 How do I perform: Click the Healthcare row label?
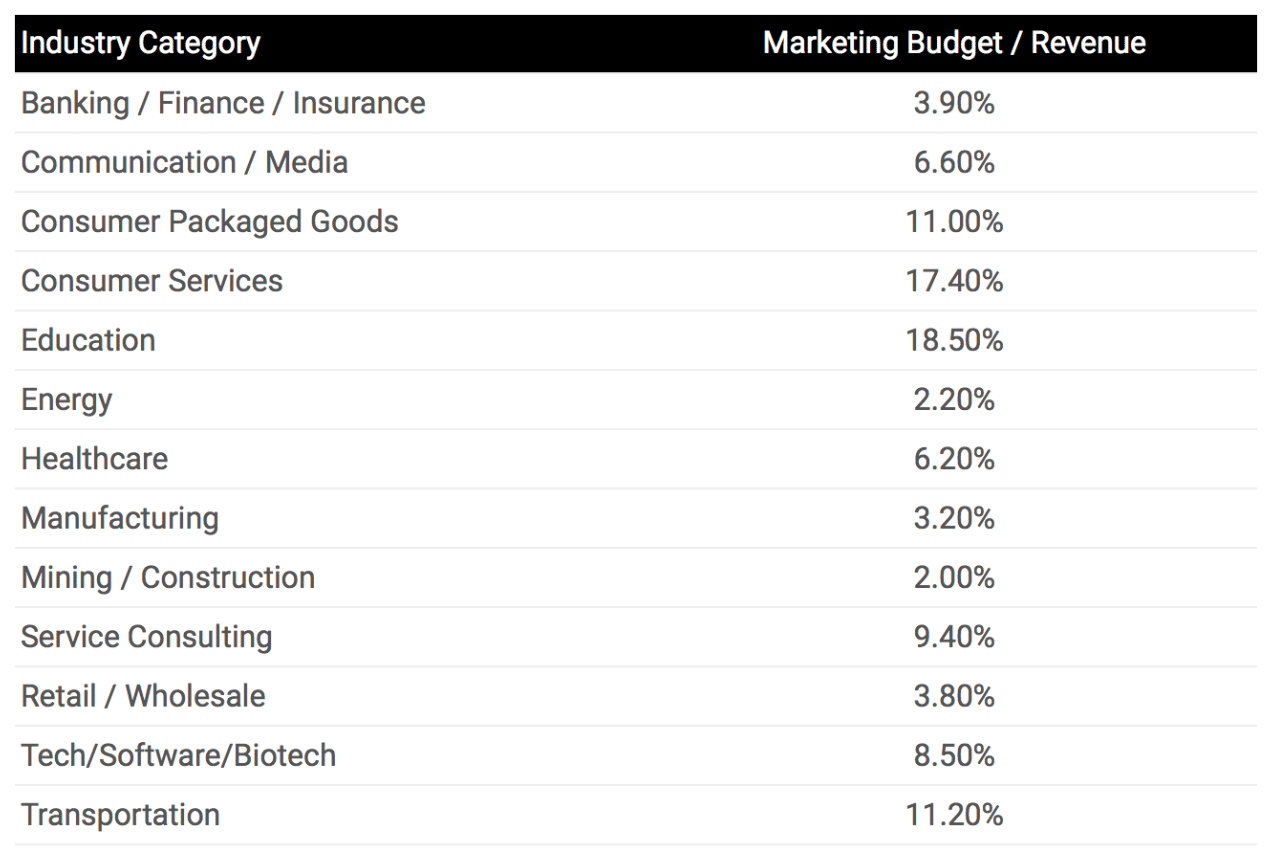[95, 459]
